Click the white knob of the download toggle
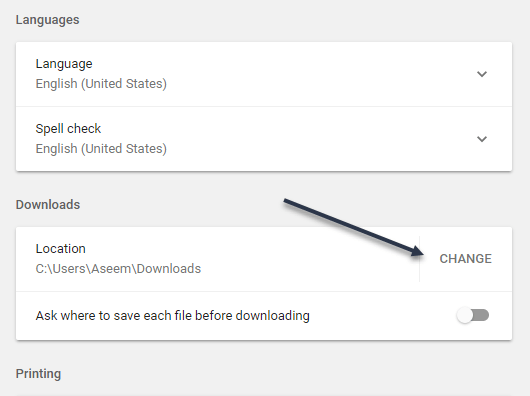 (464, 316)
